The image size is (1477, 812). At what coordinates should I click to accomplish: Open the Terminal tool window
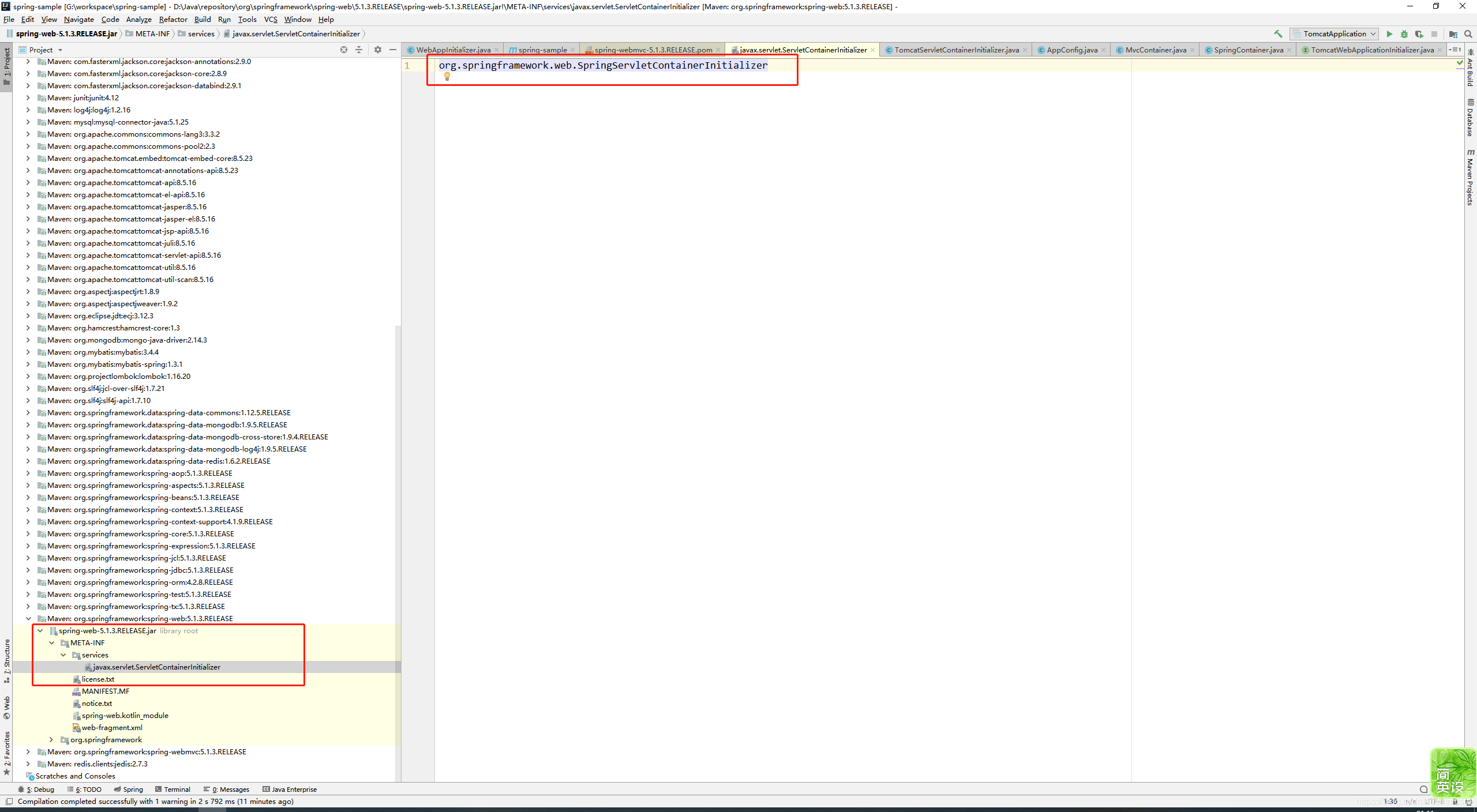[173, 790]
